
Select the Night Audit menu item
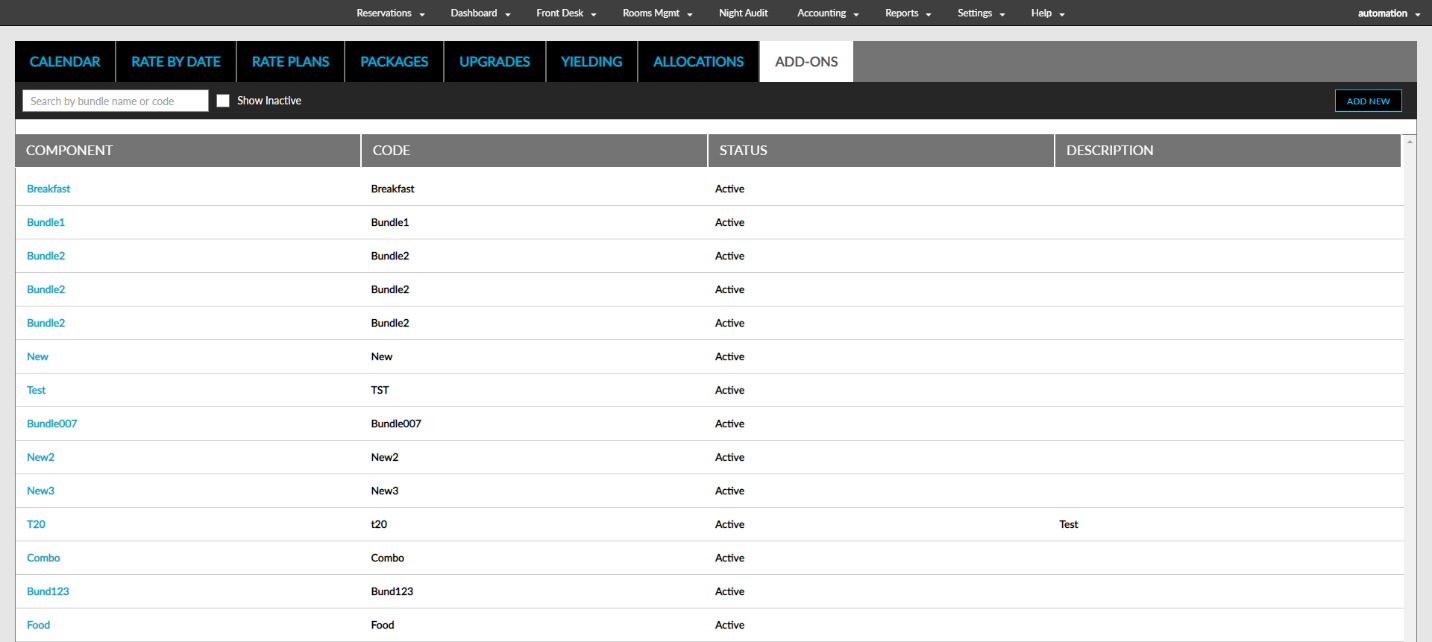(743, 13)
